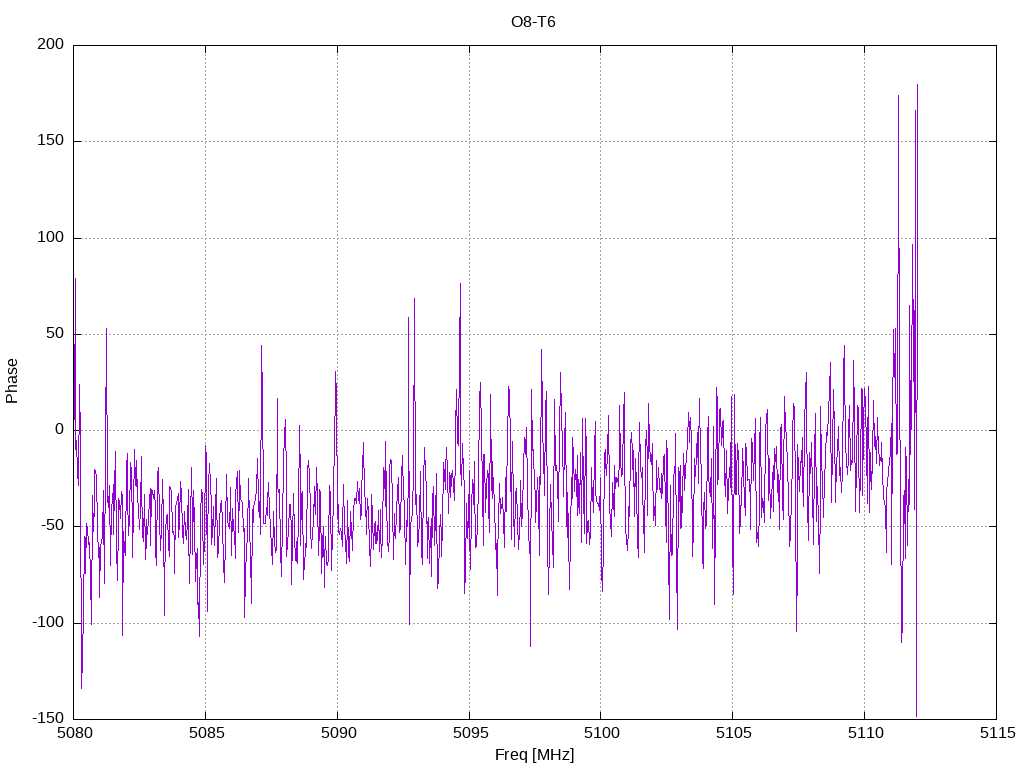Viewport: 1024px width, 768px height.
Task: Select the Phase y-axis label
Action: [12, 381]
